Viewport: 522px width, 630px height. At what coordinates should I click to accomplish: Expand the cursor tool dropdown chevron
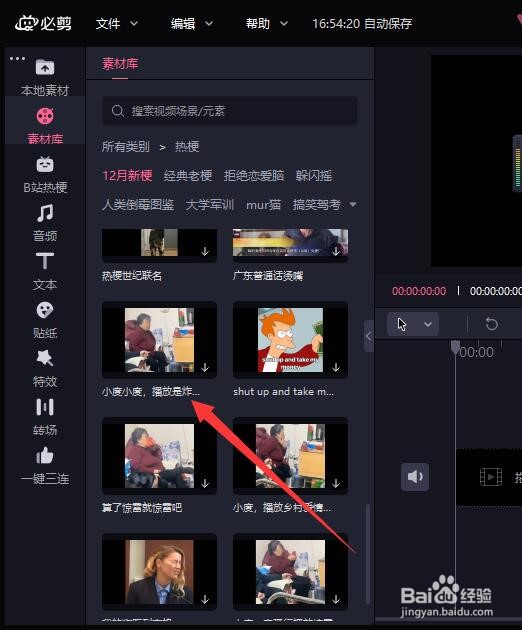[428, 324]
